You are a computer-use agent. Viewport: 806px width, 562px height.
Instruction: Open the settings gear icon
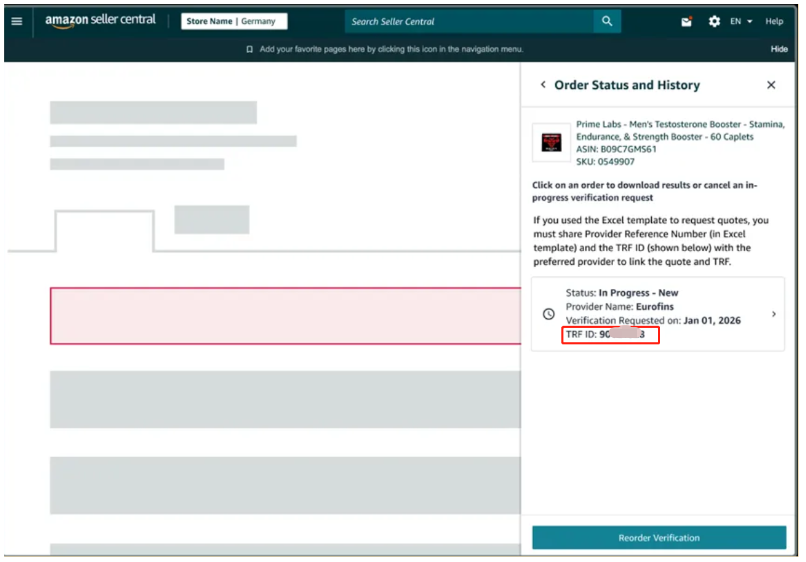[x=715, y=22]
